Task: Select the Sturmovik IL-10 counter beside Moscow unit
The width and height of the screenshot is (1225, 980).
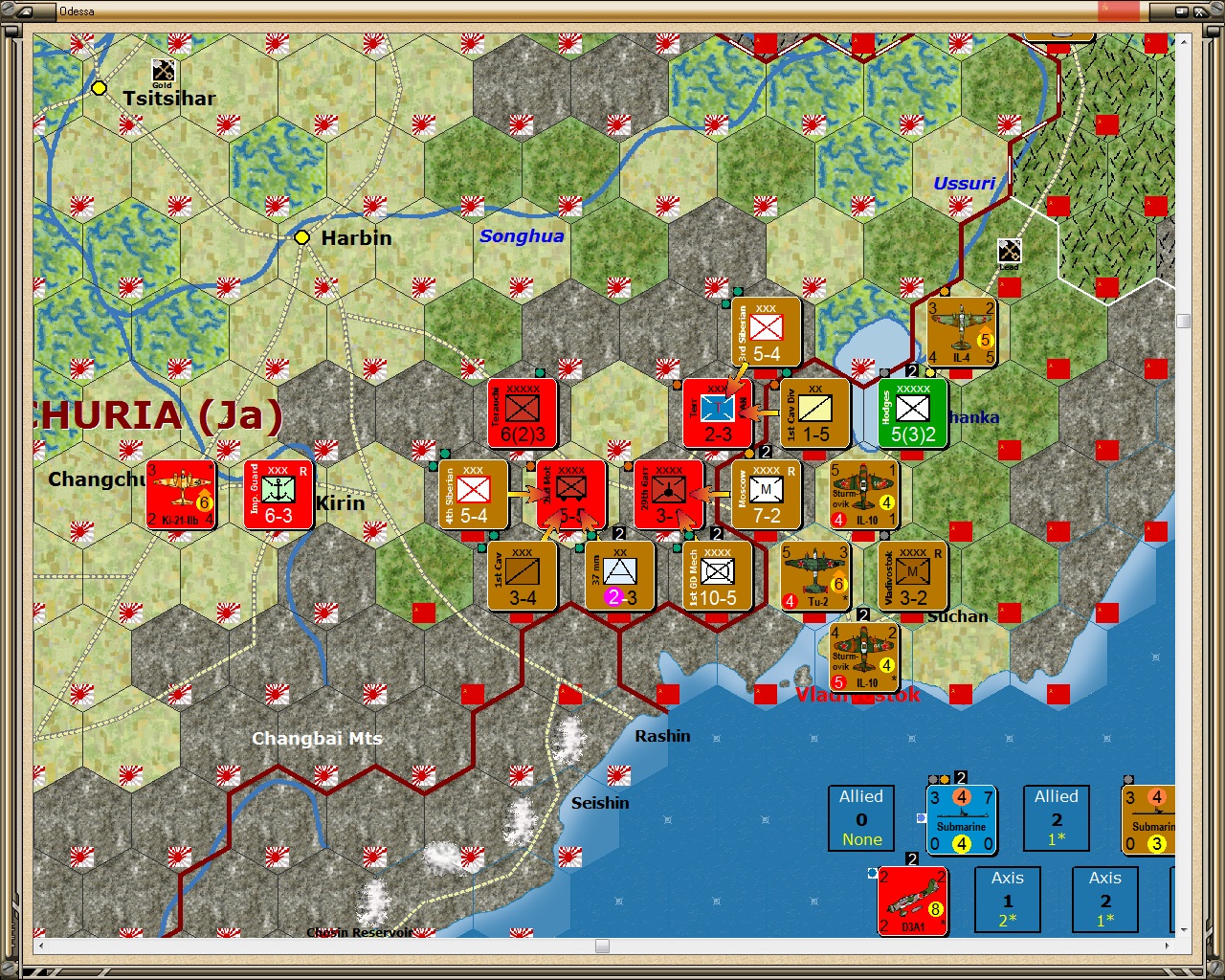Action: click(x=864, y=495)
